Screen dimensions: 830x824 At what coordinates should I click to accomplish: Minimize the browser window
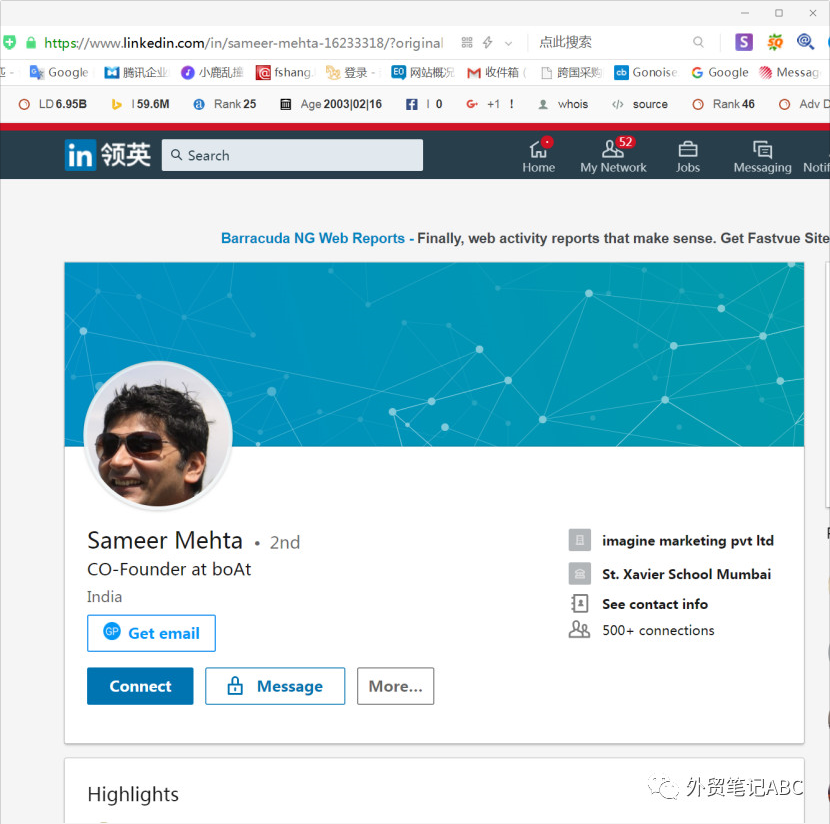click(745, 13)
